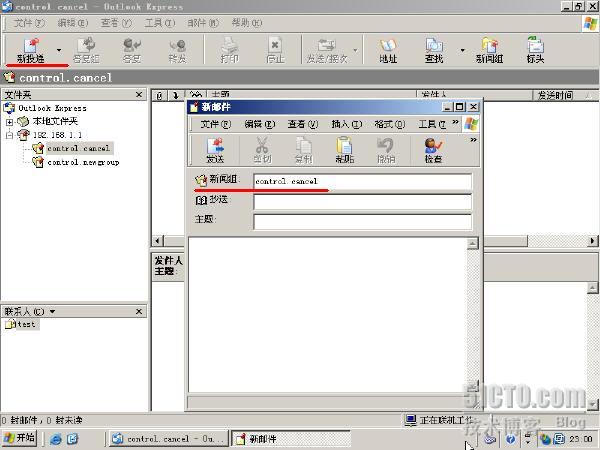Click 发送 send icon in 新邮件 window
Image resolution: width=600 pixels, height=450 pixels.
coord(215,150)
